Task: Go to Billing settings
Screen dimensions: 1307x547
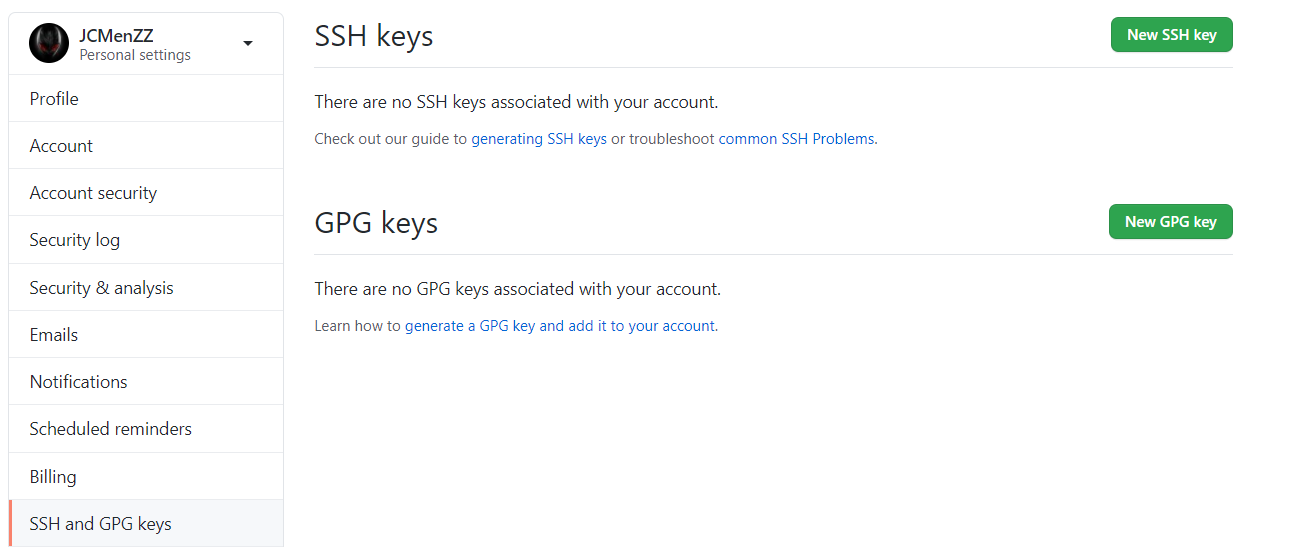Action: 53,477
